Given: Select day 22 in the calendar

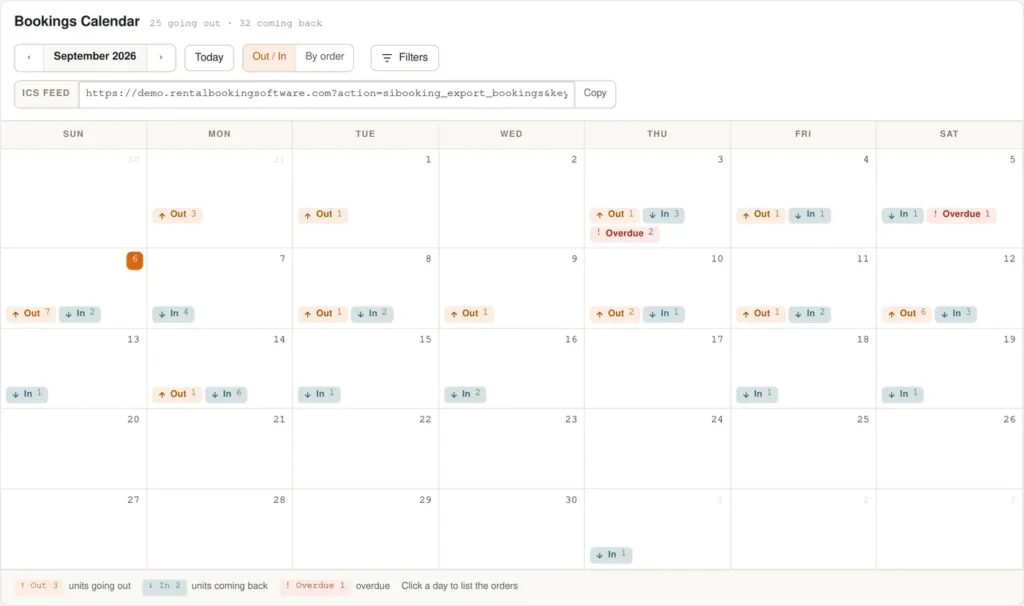Looking at the screenshot, I should pyautogui.click(x=365, y=449).
